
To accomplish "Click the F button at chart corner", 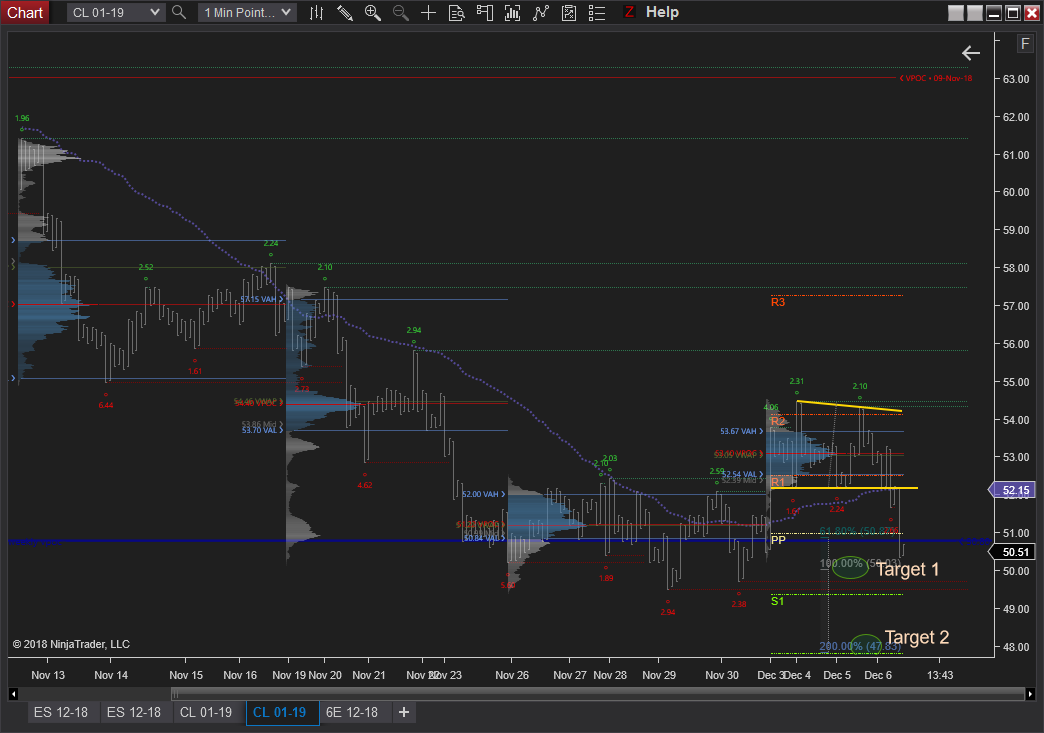I will 1025,44.
